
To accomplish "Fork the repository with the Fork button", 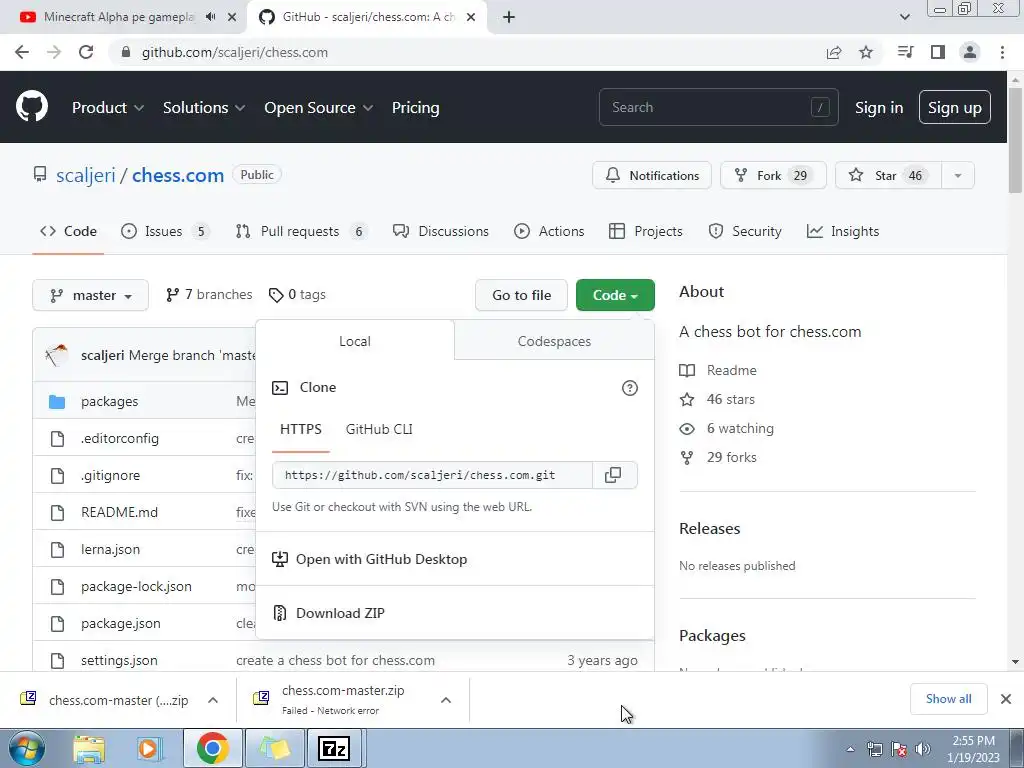I will 773,176.
